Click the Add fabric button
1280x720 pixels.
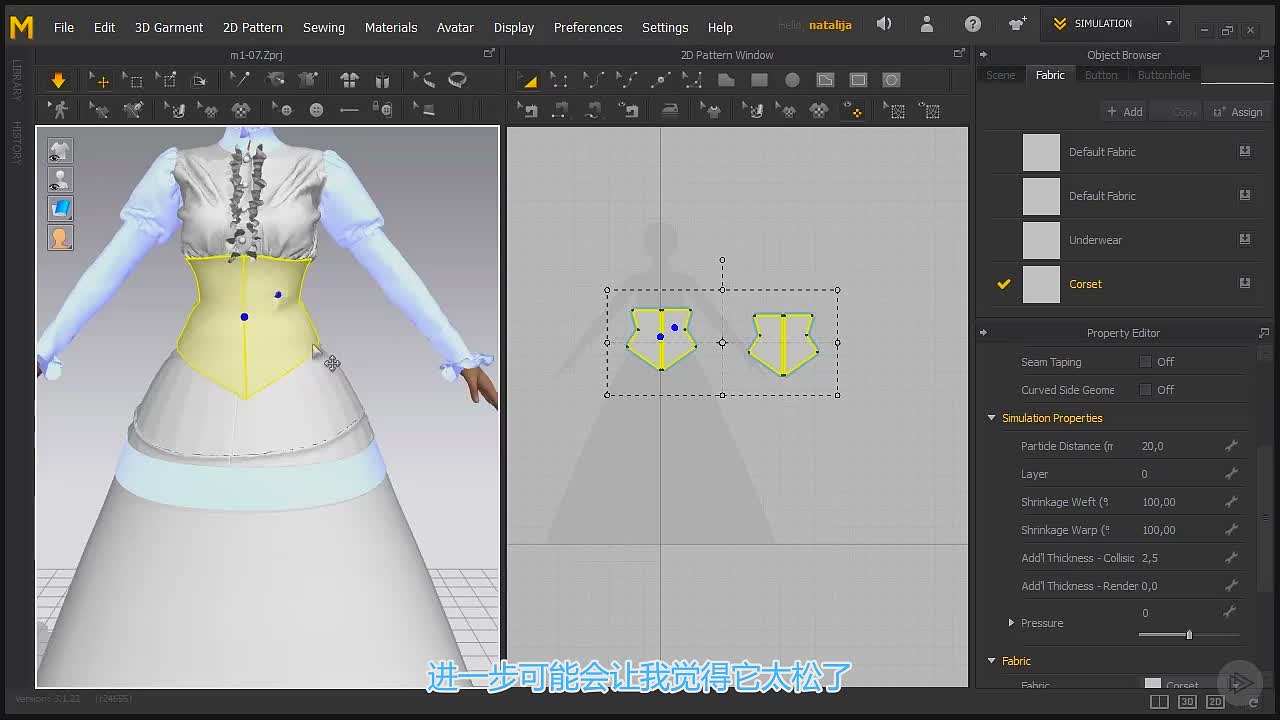(1124, 112)
